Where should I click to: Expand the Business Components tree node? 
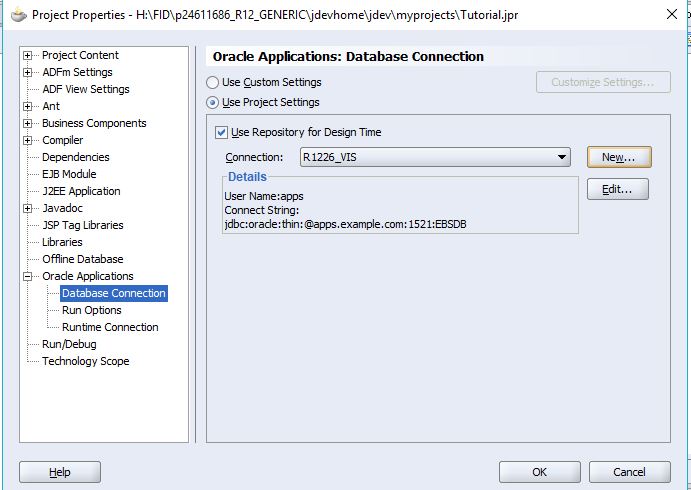[28, 123]
